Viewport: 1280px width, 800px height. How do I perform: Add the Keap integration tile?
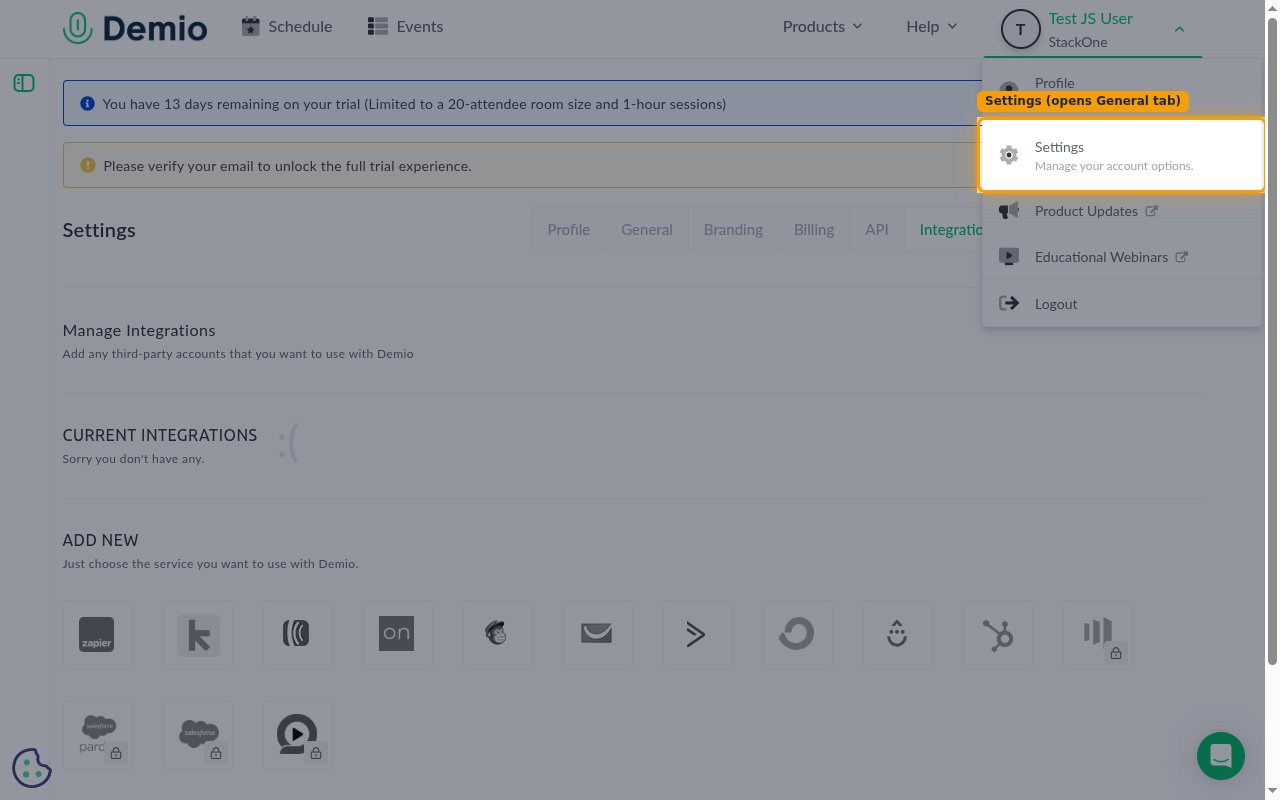[x=198, y=635]
